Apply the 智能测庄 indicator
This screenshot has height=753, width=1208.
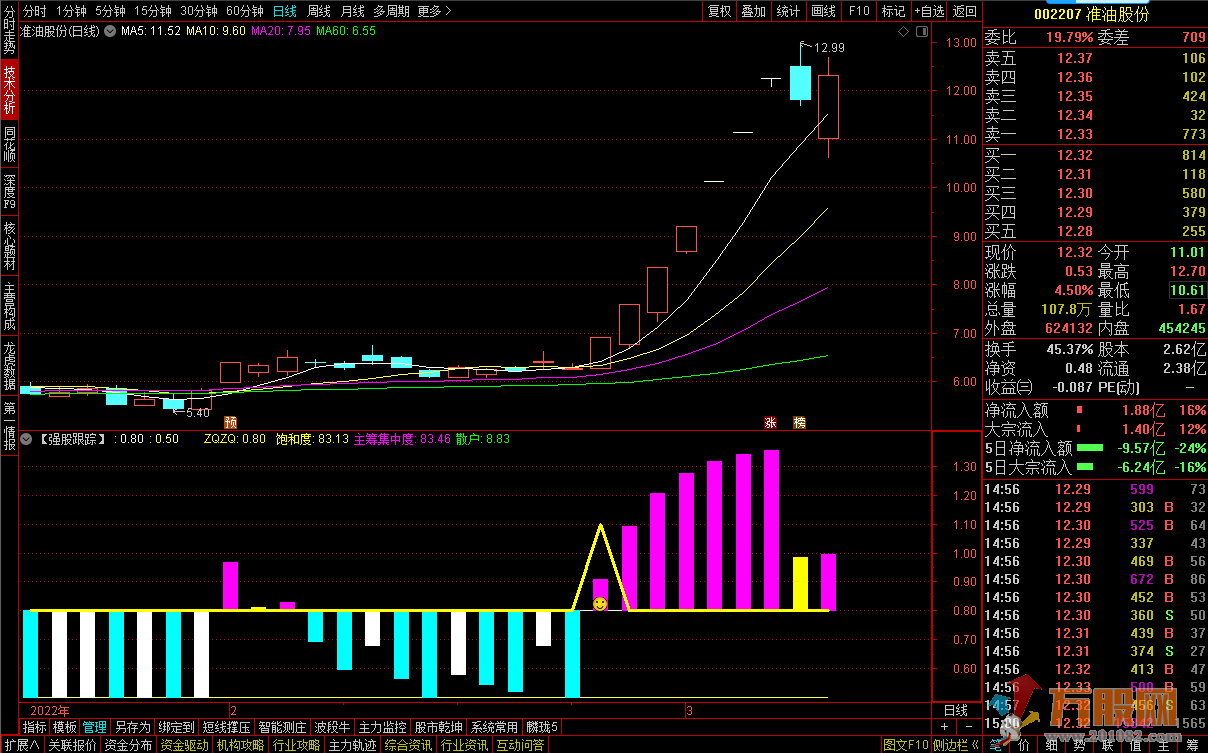click(282, 727)
